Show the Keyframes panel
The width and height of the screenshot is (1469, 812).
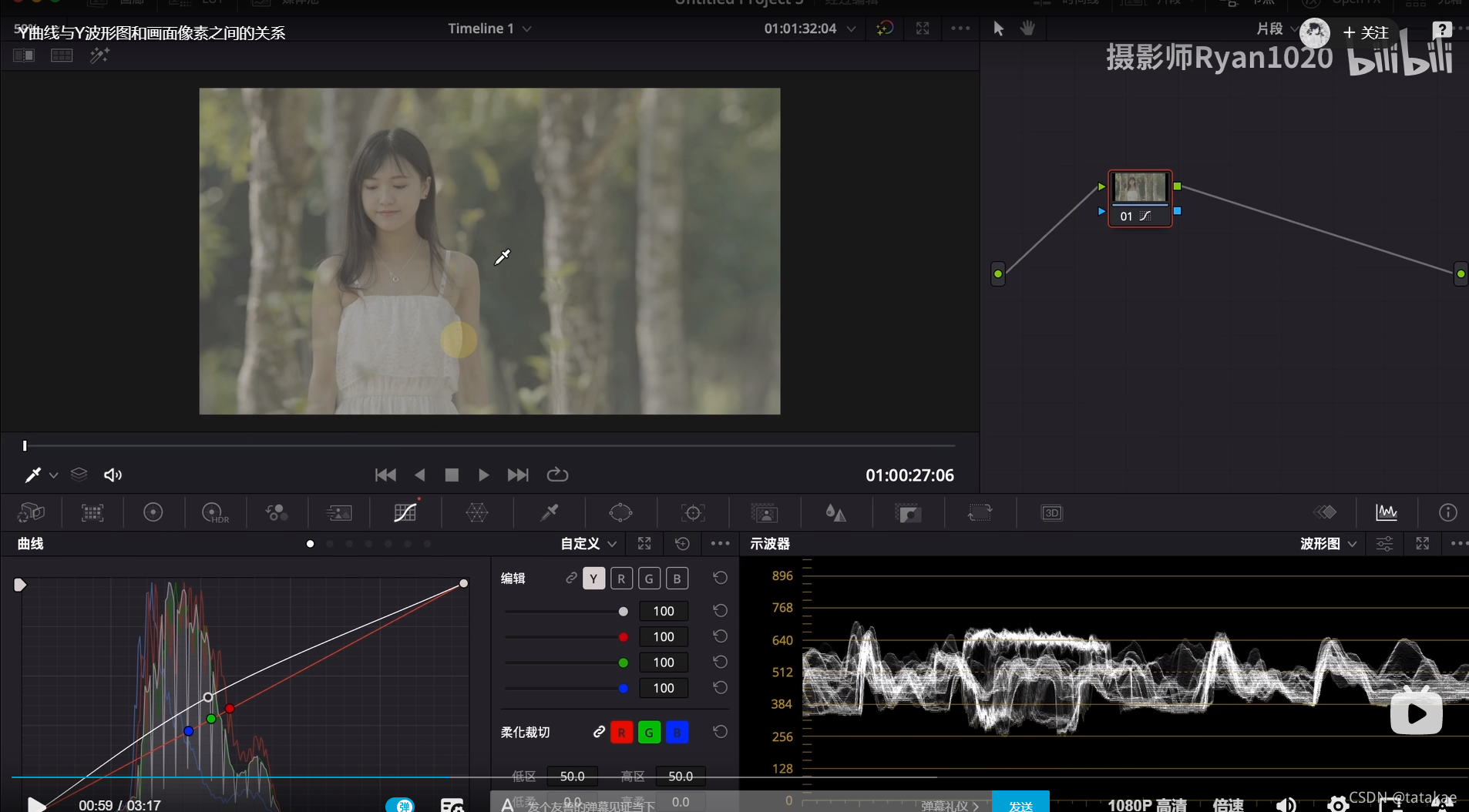click(1325, 512)
